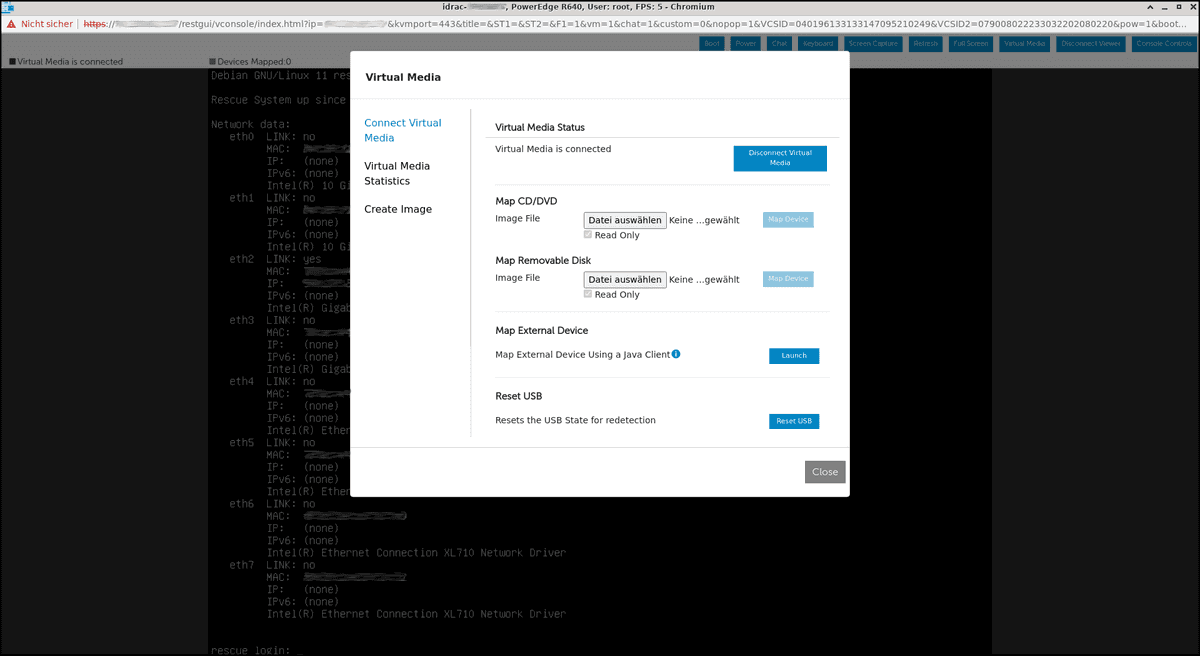Image resolution: width=1200 pixels, height=656 pixels.
Task: Enable Read Only for the Removable Disk image
Action: coord(588,294)
